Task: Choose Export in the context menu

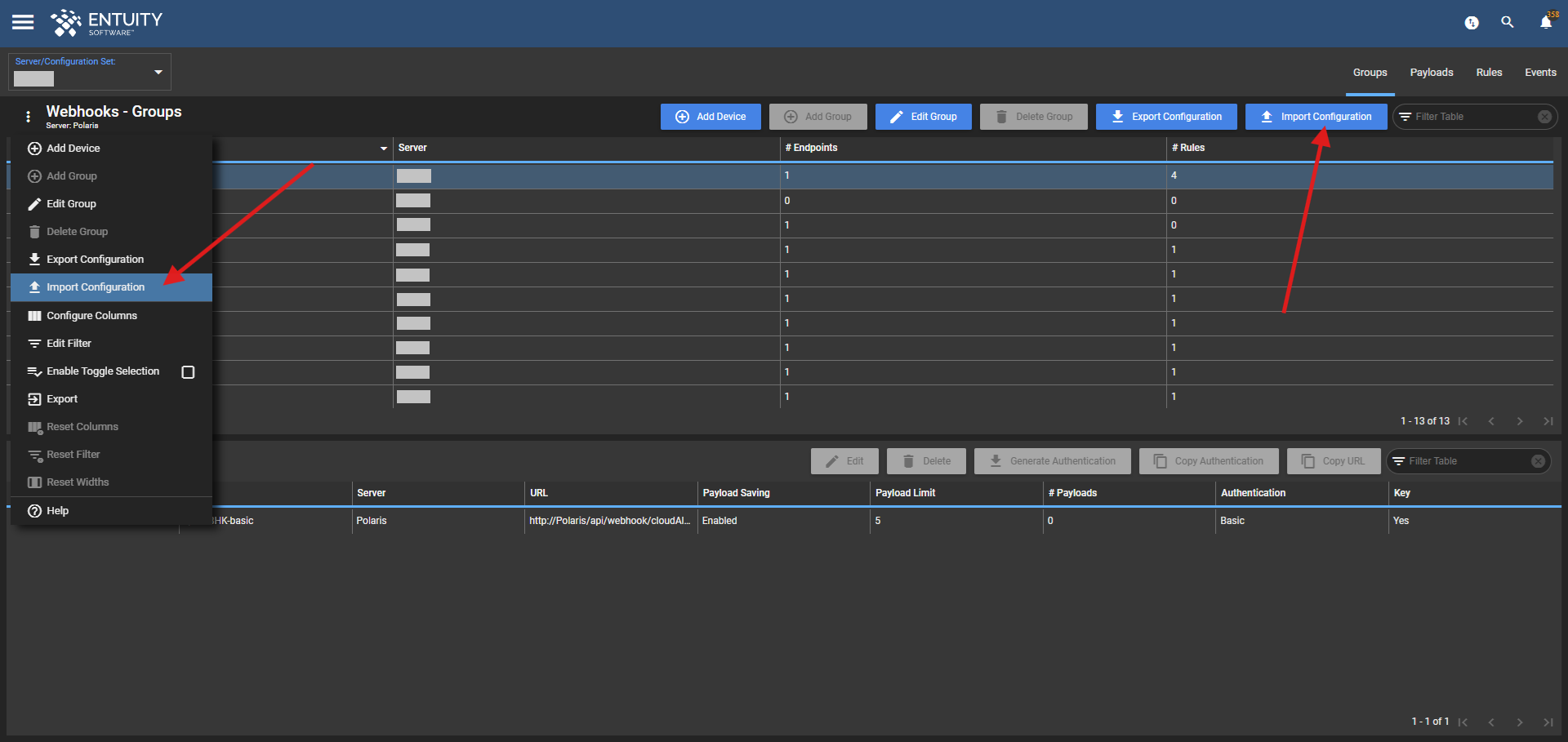Action: (111, 399)
